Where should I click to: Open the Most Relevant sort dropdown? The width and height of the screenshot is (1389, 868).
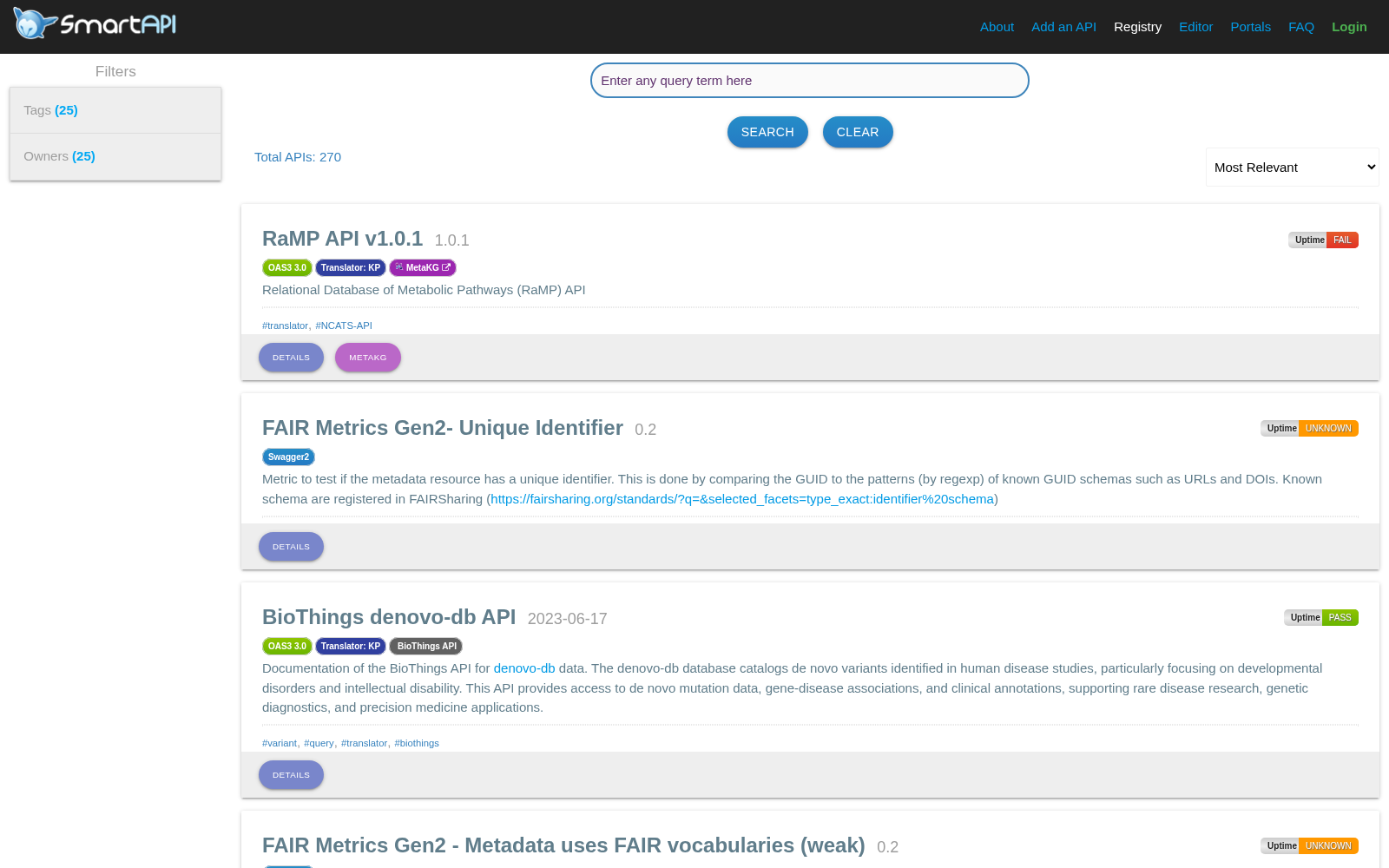click(x=1292, y=167)
